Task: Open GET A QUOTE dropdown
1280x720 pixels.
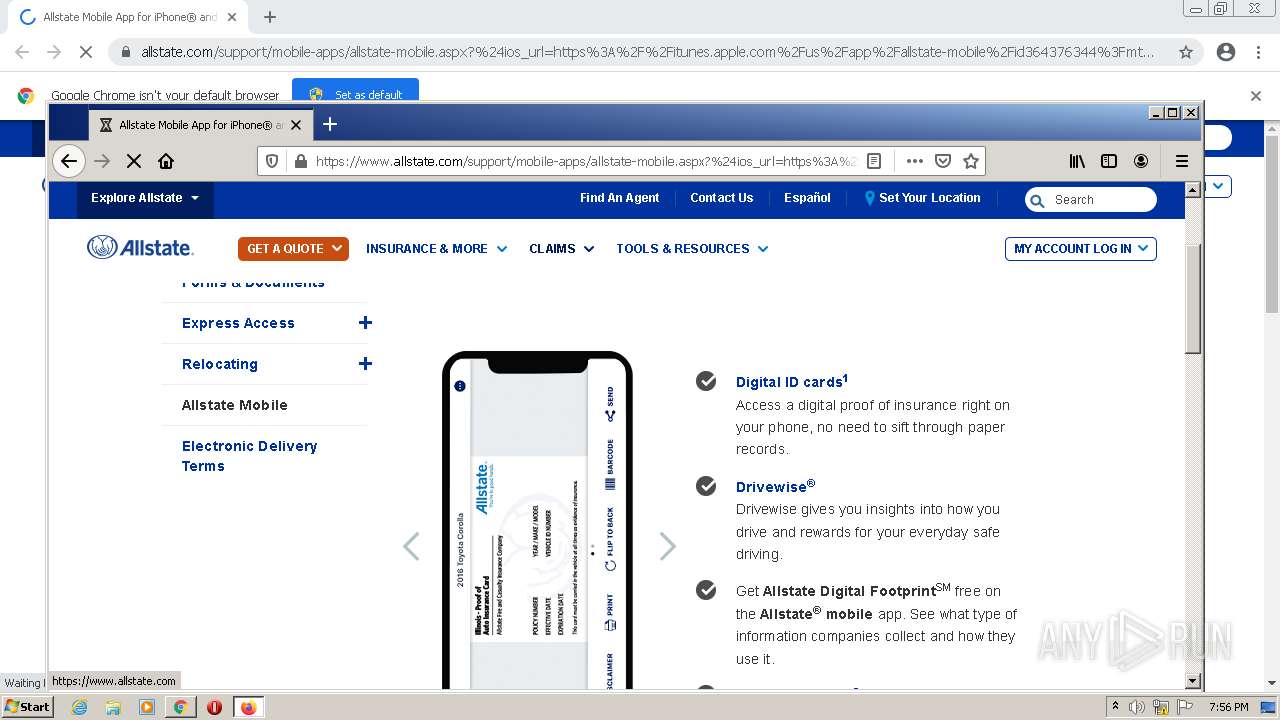Action: click(x=293, y=248)
